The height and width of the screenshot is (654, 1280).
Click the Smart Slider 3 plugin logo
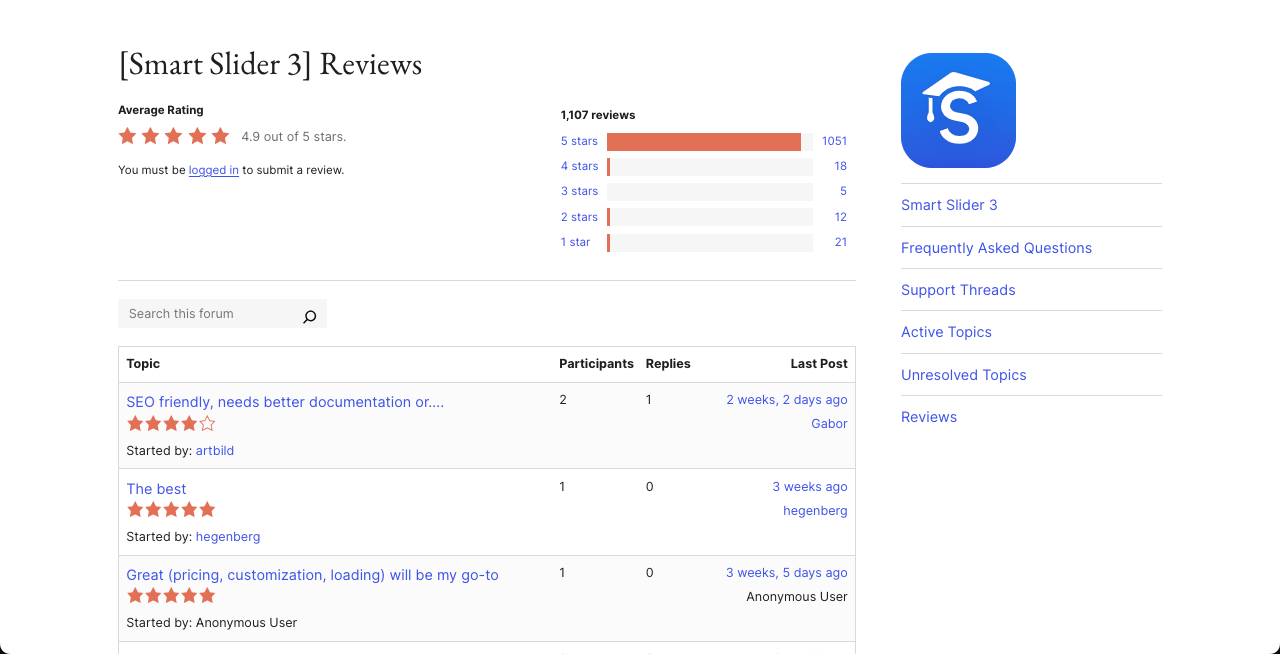958,110
